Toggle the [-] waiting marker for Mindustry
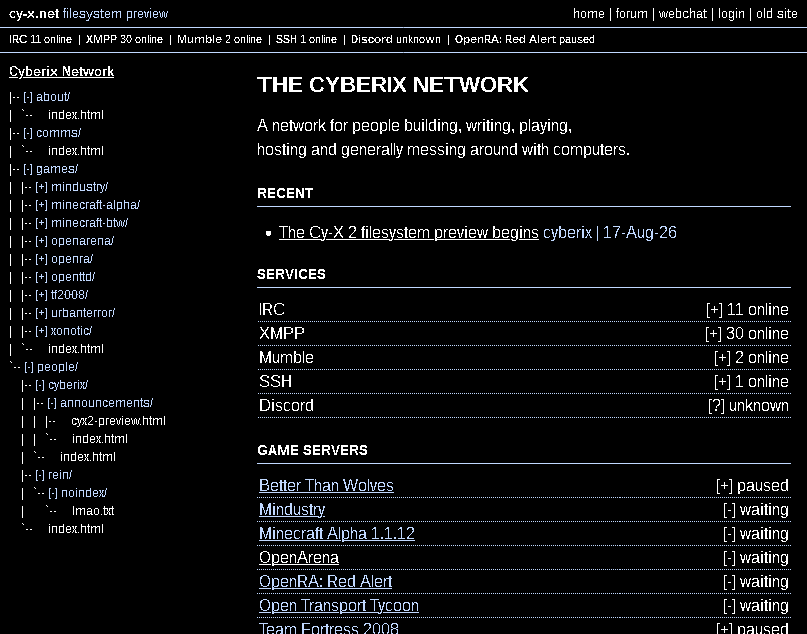Viewport: 807px width, 634px height. [729, 509]
